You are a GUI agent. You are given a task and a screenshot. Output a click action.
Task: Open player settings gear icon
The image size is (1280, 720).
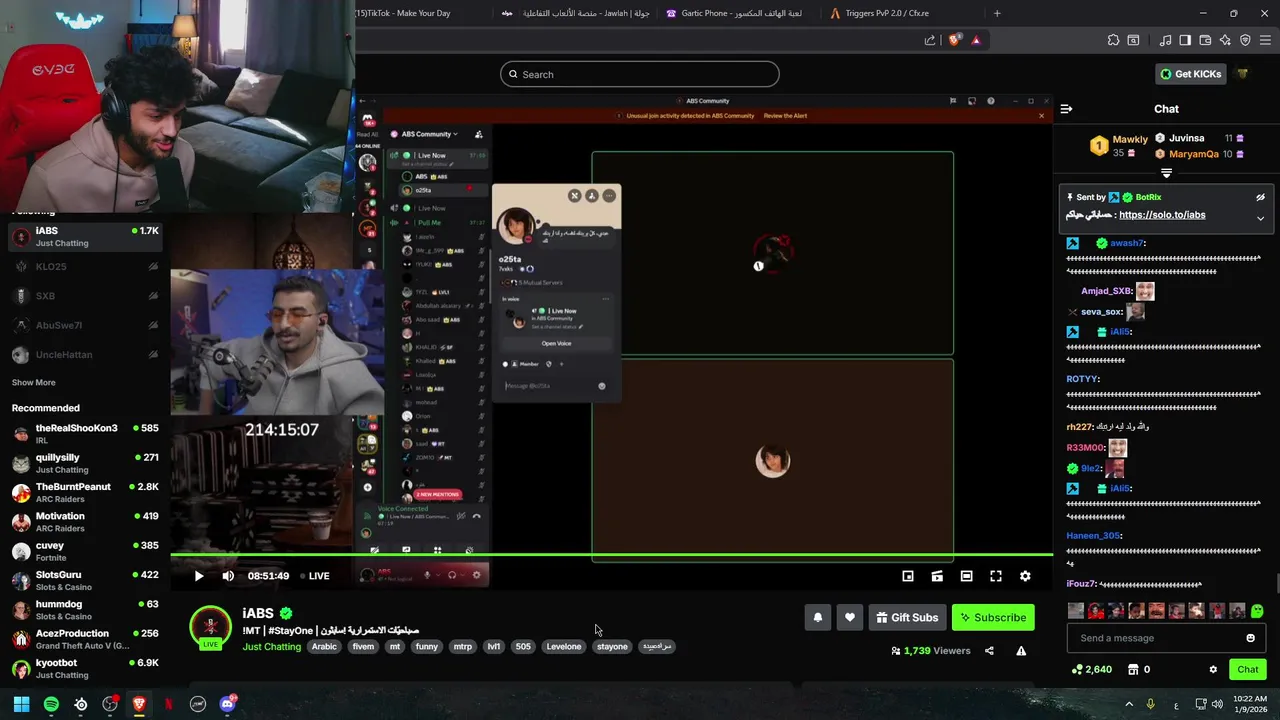tap(1025, 576)
